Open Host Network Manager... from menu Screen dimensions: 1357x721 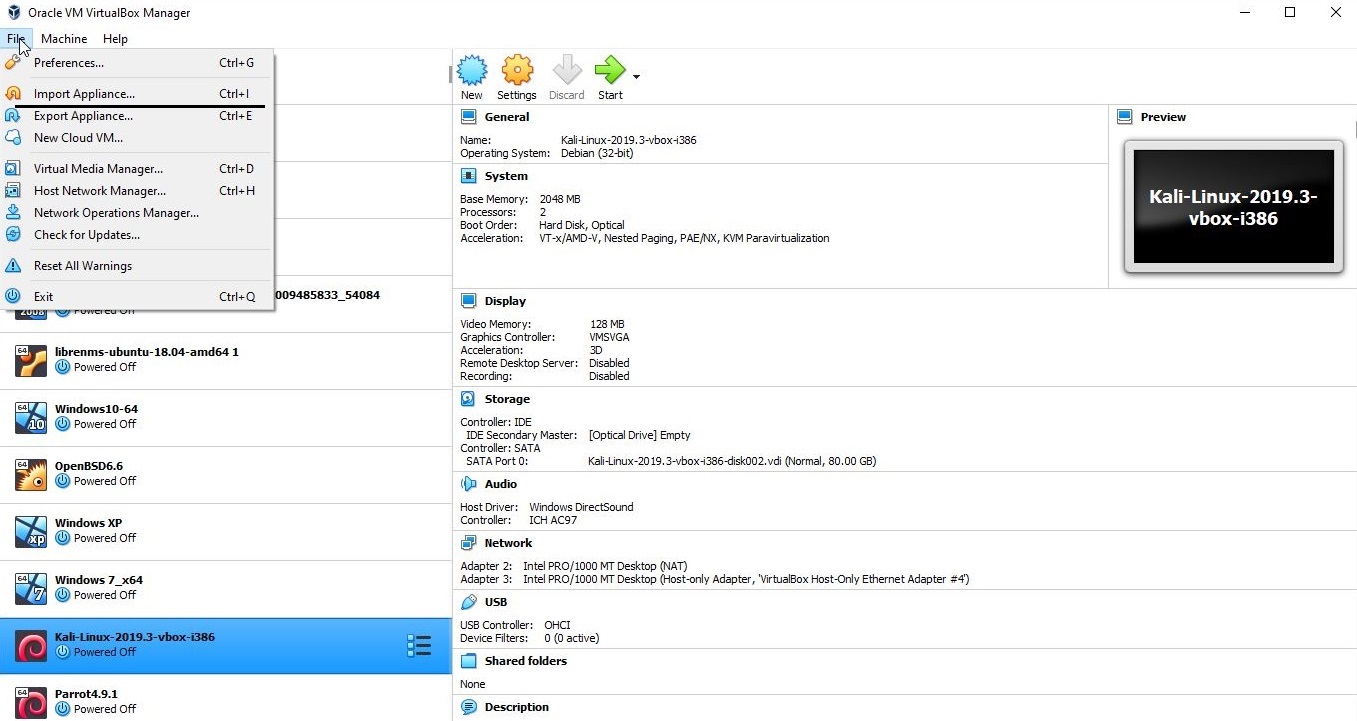click(137, 191)
